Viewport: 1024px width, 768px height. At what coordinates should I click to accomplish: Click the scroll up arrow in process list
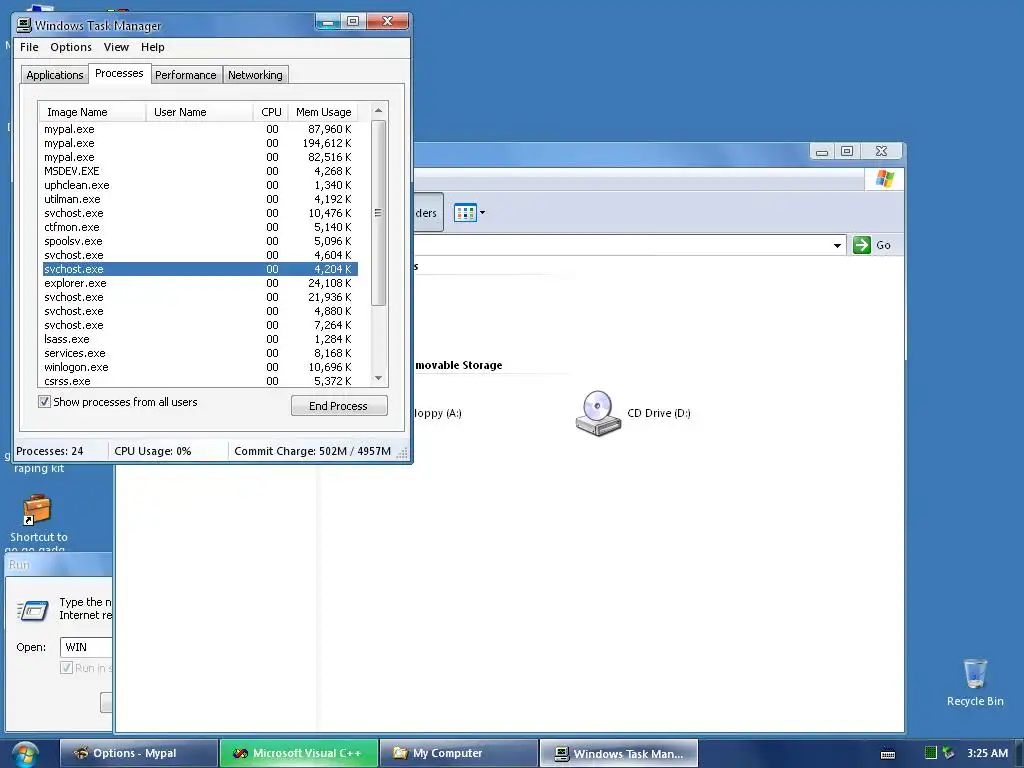(378, 110)
